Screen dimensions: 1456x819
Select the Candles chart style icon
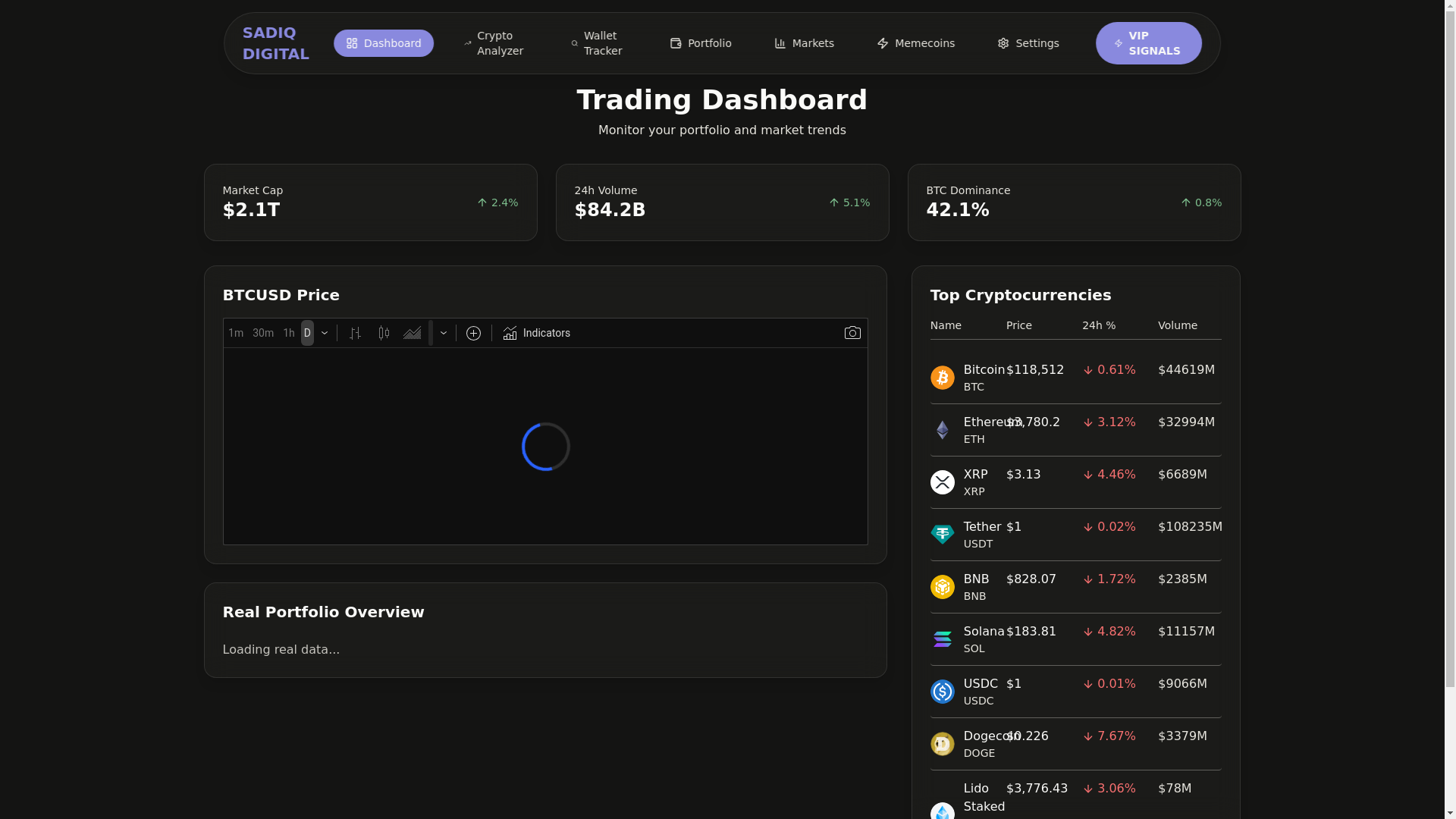tap(384, 333)
